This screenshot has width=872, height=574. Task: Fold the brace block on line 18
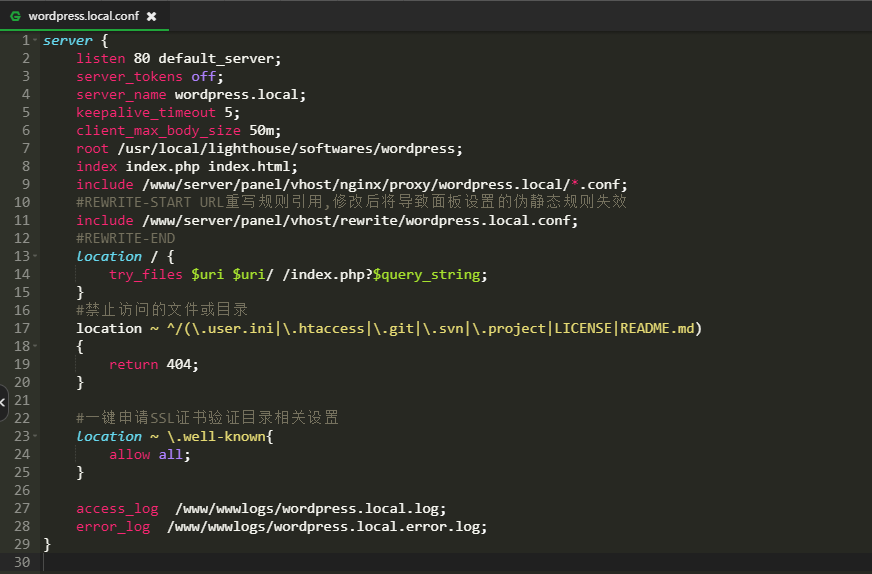(x=36, y=346)
